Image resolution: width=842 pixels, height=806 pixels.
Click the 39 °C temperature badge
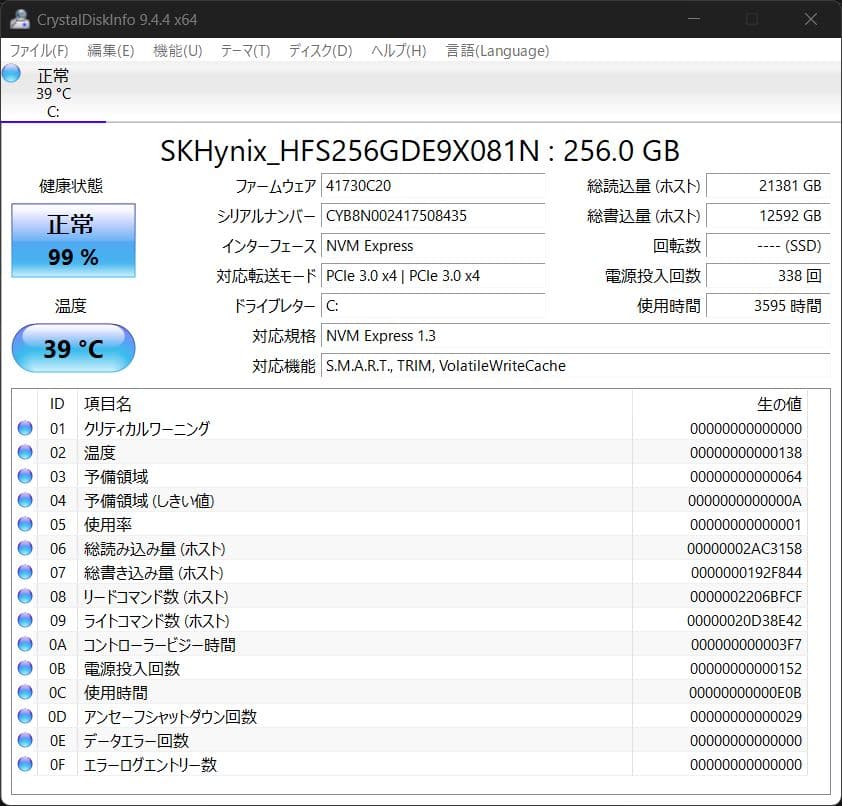72,347
